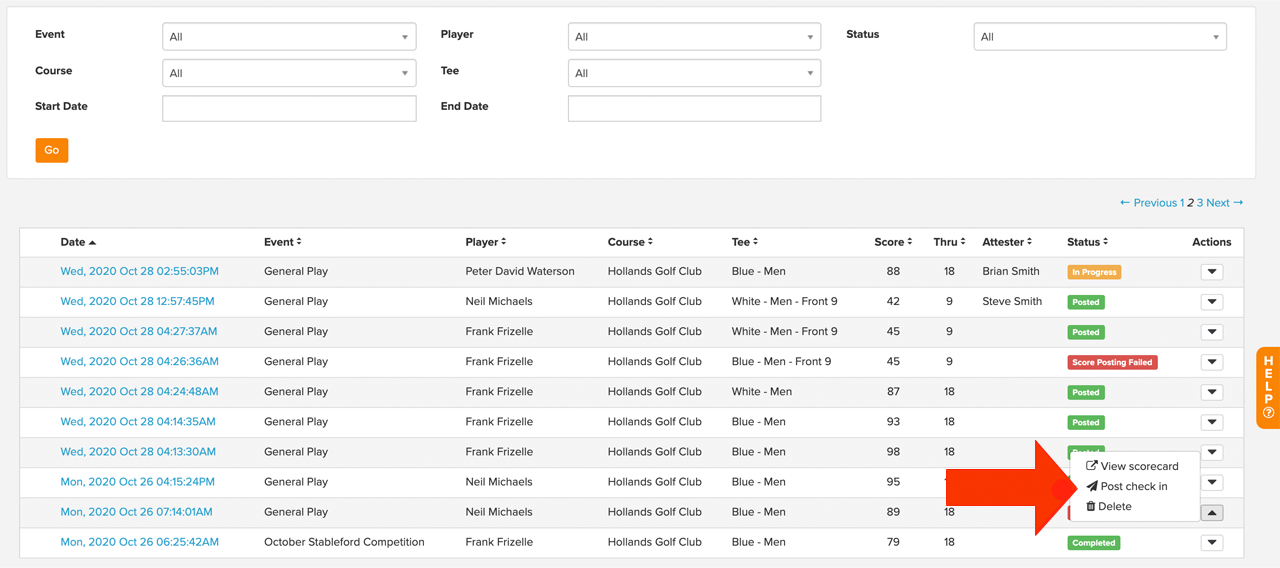Open actions for Oct 26 04:15:24PM row
The height and width of the screenshot is (568, 1280).
[x=1212, y=482]
